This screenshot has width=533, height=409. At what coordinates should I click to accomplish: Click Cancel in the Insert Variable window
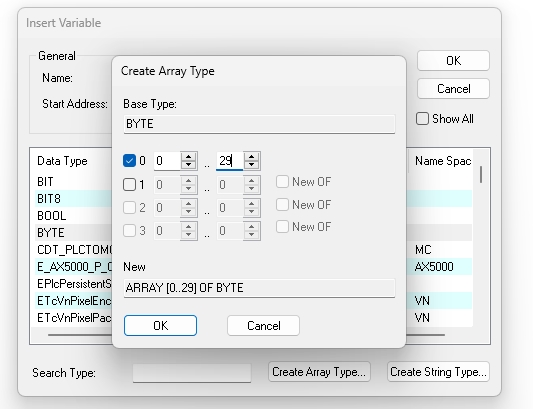coord(453,89)
